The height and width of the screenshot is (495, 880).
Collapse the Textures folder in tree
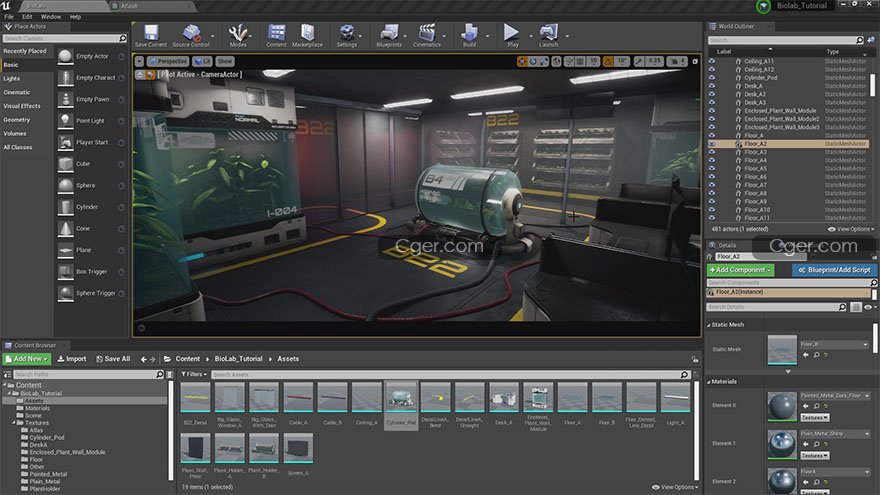[x=14, y=423]
